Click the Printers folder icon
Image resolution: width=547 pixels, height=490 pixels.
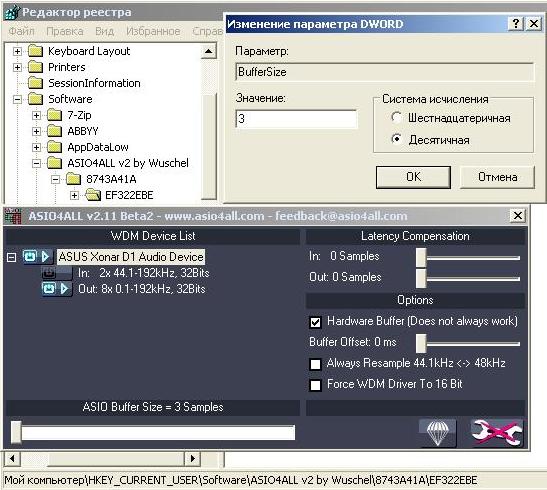[x=36, y=67]
